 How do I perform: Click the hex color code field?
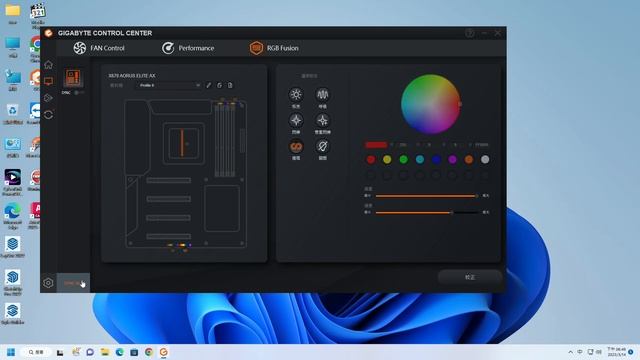[481, 144]
